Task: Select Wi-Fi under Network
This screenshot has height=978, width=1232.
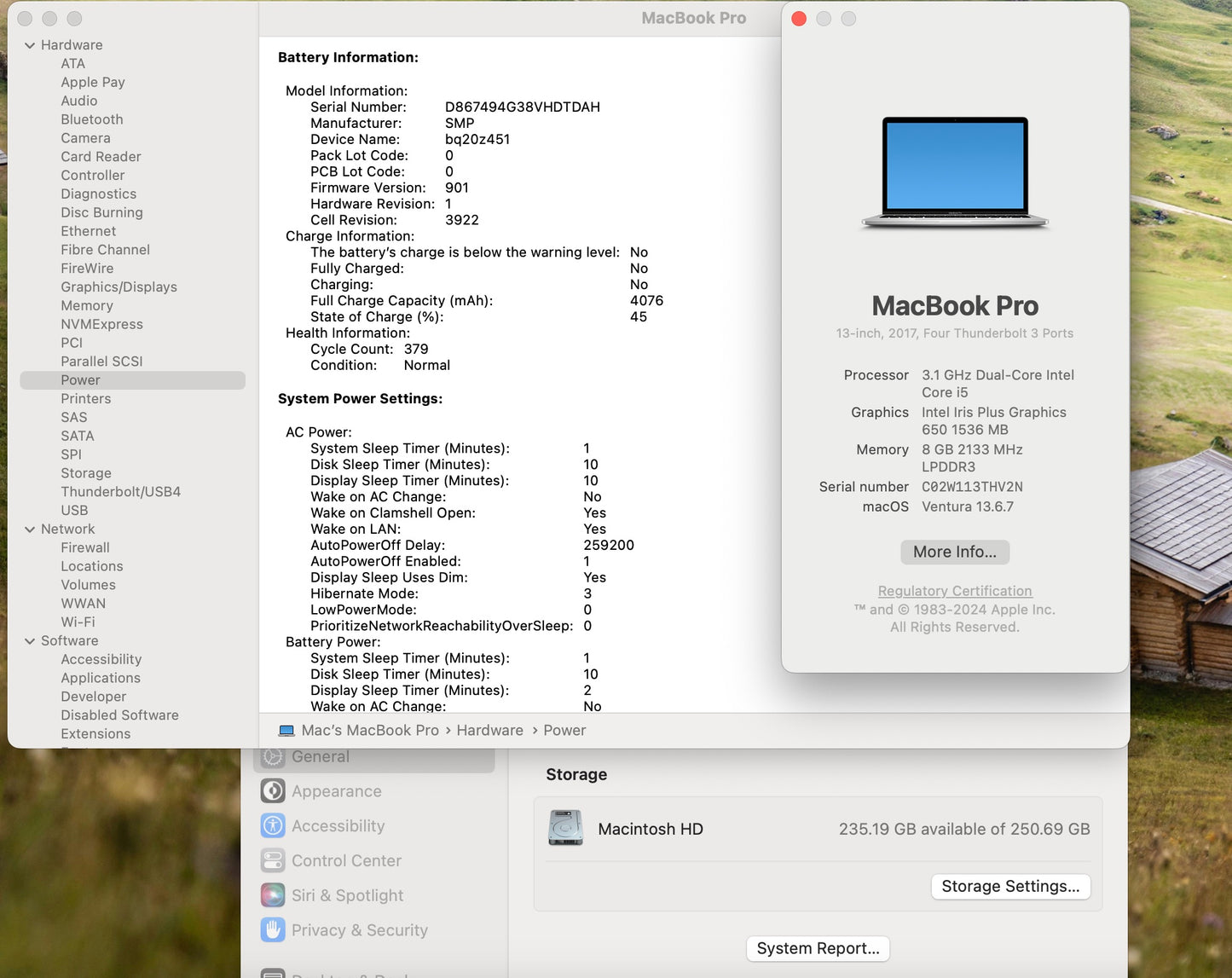Action: pos(78,622)
